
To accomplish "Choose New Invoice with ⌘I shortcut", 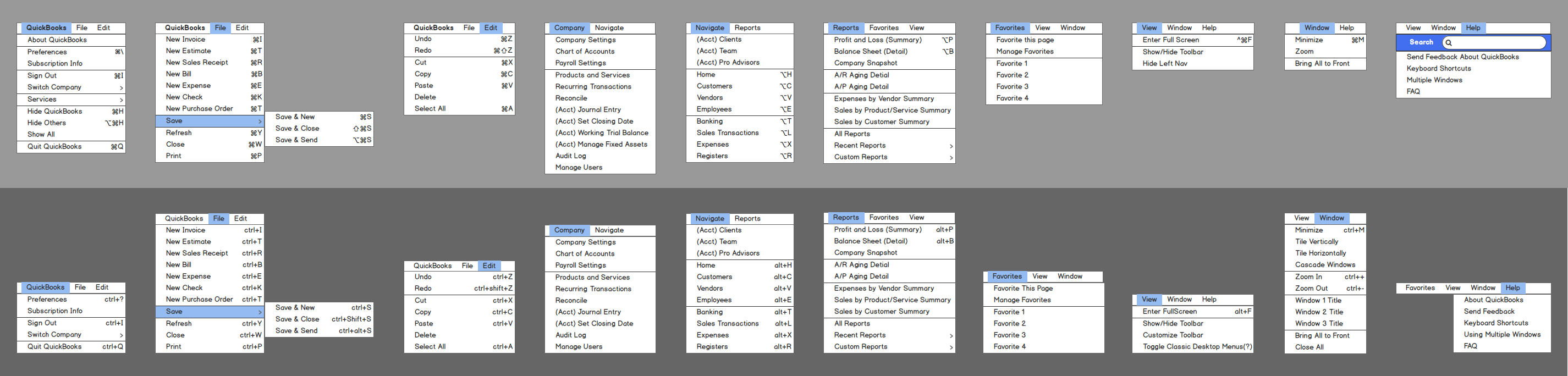I will tap(210, 40).
